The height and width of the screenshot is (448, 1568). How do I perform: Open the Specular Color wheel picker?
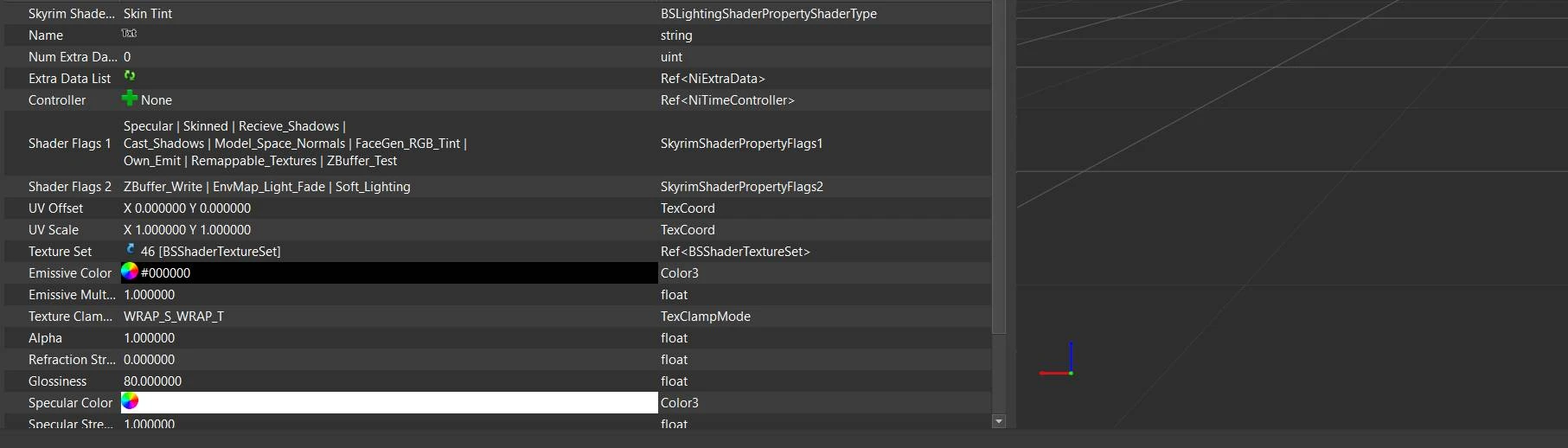coord(130,401)
